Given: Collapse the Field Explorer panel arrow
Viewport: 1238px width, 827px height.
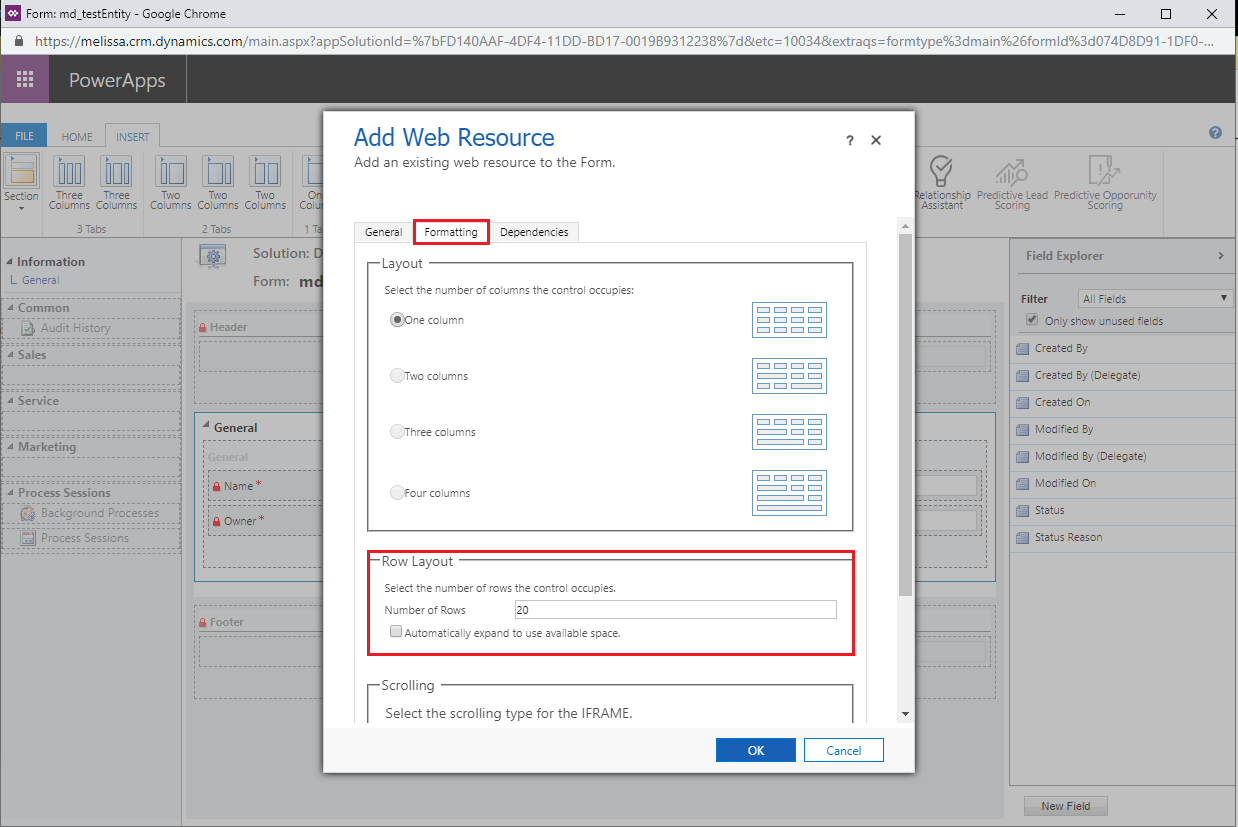Looking at the screenshot, I should pyautogui.click(x=1220, y=256).
